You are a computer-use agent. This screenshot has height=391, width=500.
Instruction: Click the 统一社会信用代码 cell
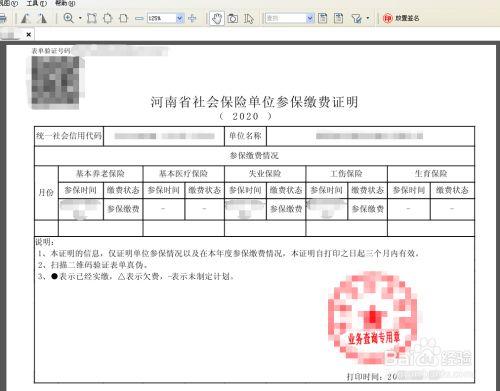click(69, 136)
